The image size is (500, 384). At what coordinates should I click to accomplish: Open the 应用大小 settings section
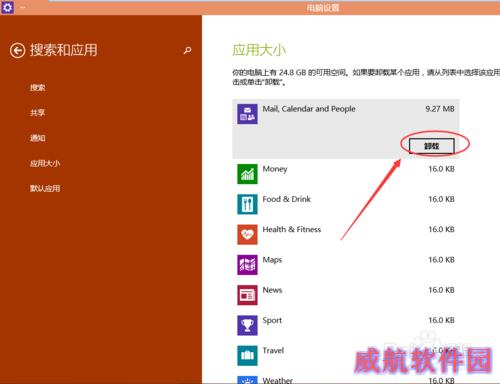point(45,163)
